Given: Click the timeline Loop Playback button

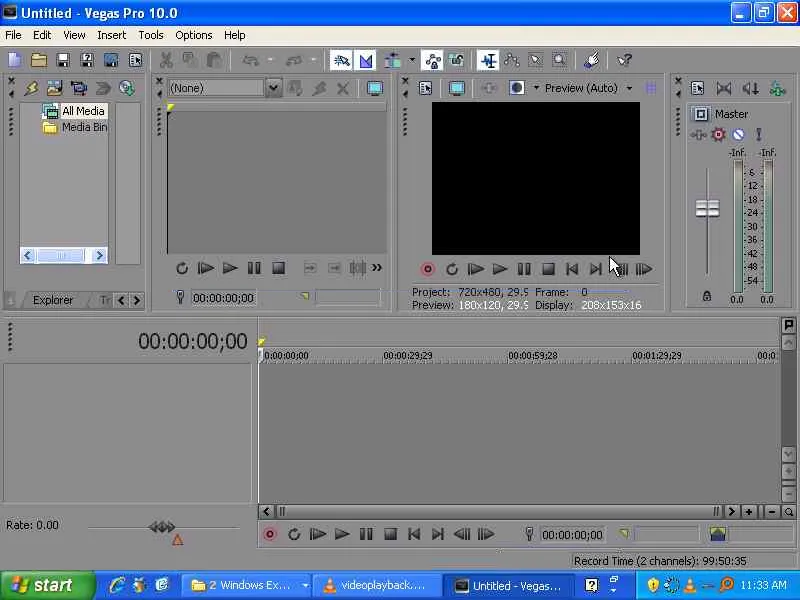Looking at the screenshot, I should pyautogui.click(x=294, y=534).
